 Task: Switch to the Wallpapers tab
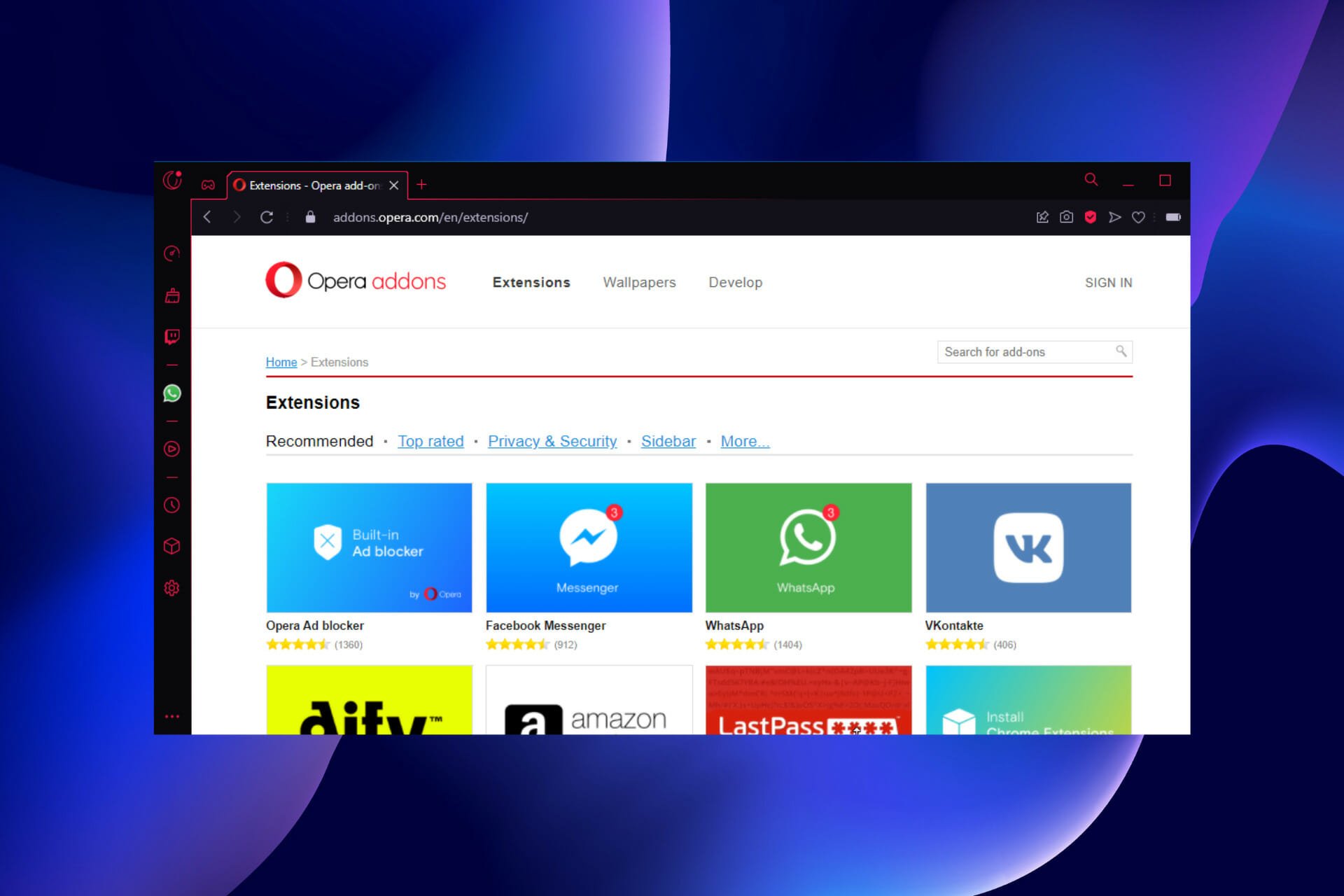(640, 282)
